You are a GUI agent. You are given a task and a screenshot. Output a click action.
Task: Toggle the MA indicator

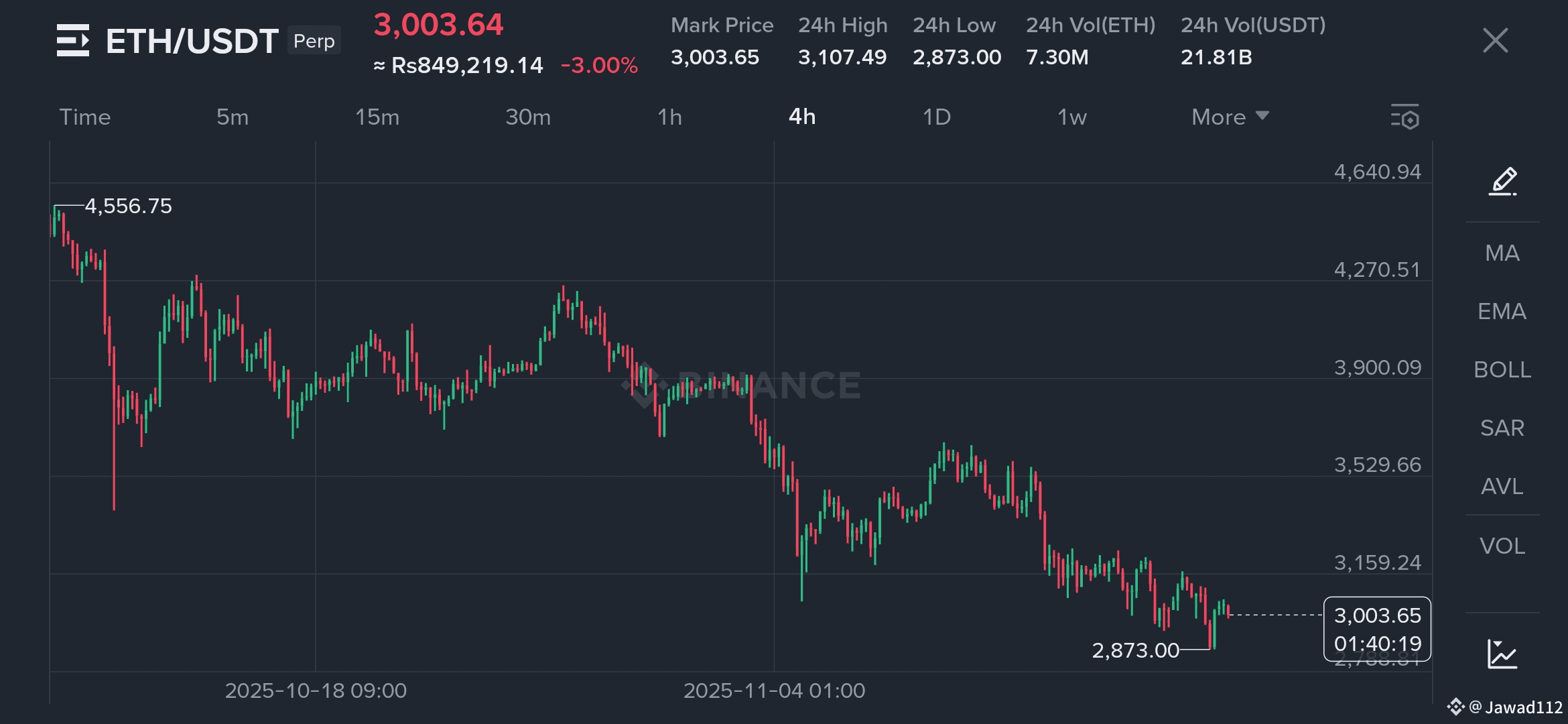1502,253
